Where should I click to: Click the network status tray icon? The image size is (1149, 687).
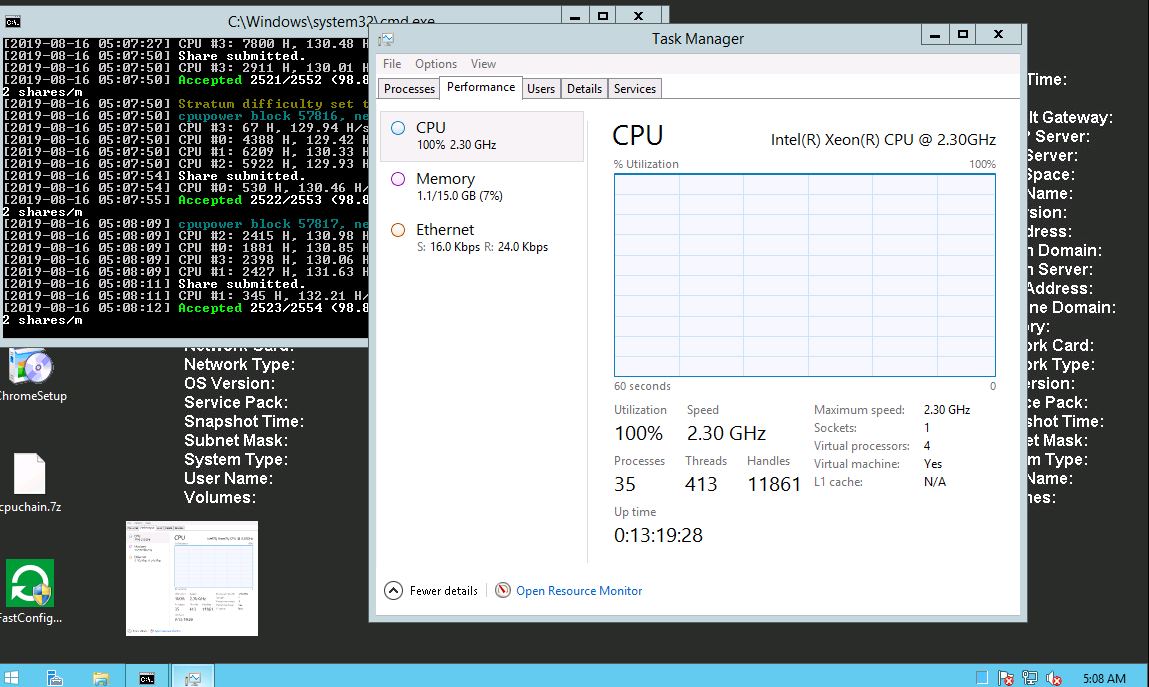click(x=1030, y=678)
